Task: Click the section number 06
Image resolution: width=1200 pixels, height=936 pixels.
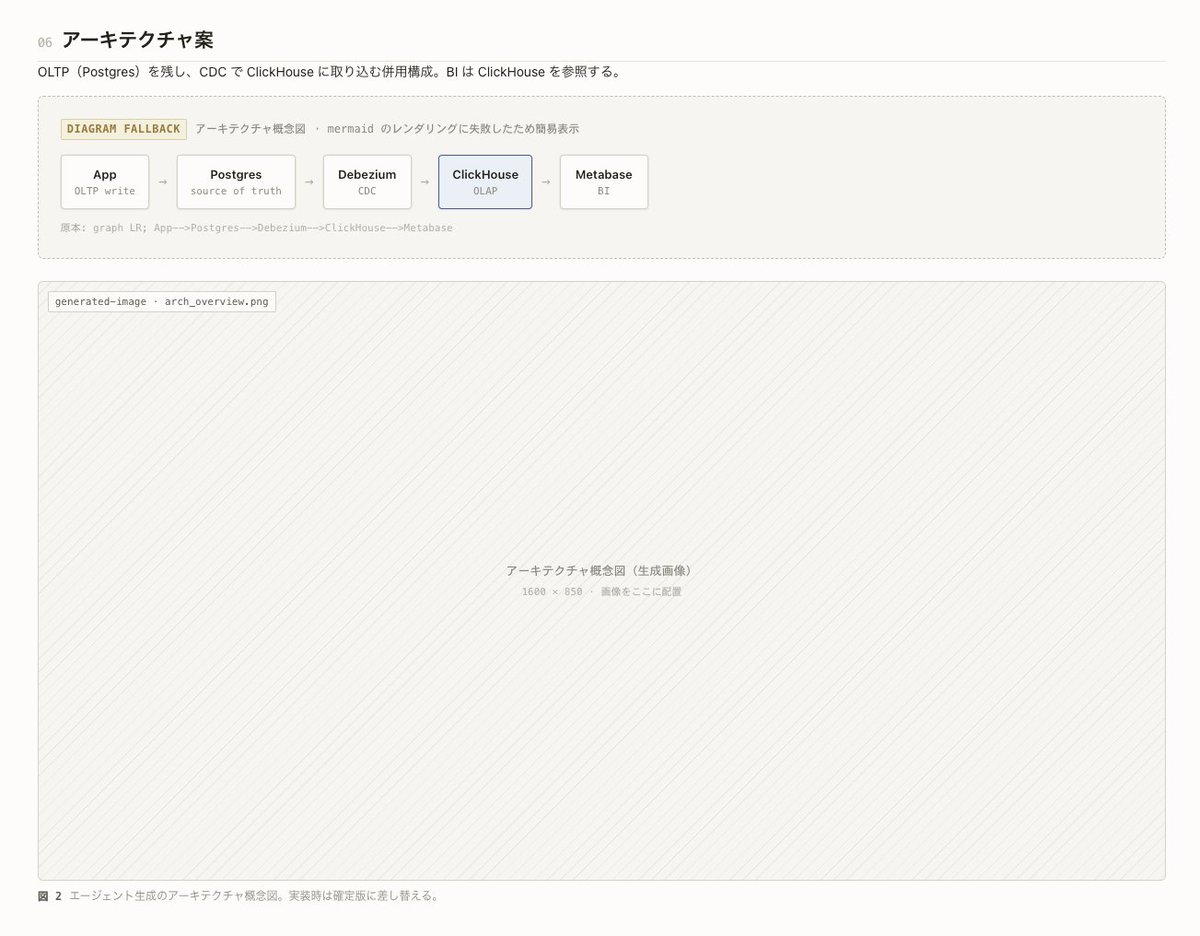Action: [45, 43]
